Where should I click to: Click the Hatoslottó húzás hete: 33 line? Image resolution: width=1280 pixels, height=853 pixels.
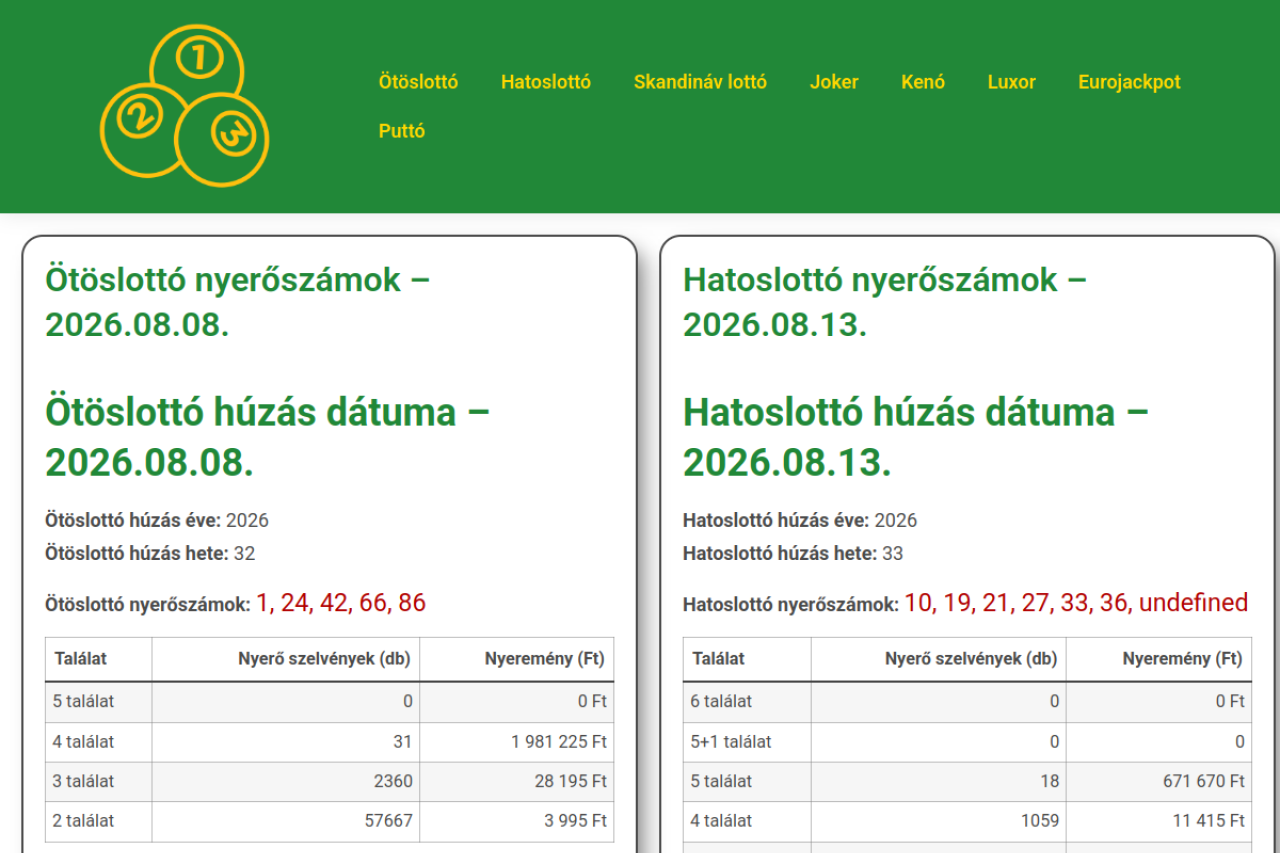pos(793,553)
